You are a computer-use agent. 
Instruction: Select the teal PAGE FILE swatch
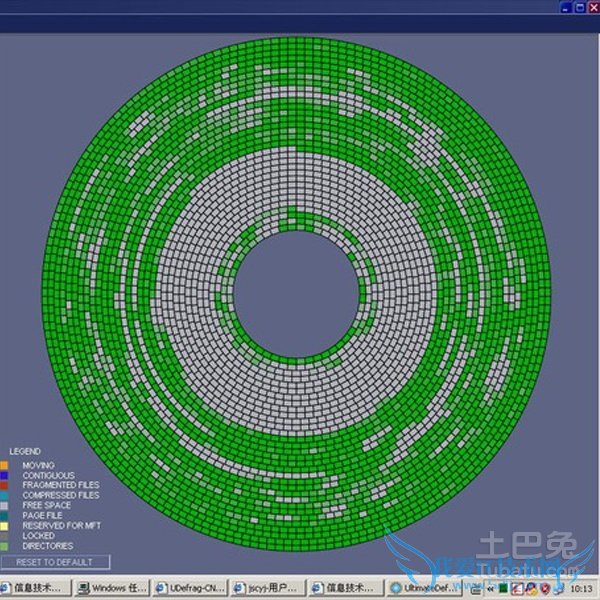(4, 516)
